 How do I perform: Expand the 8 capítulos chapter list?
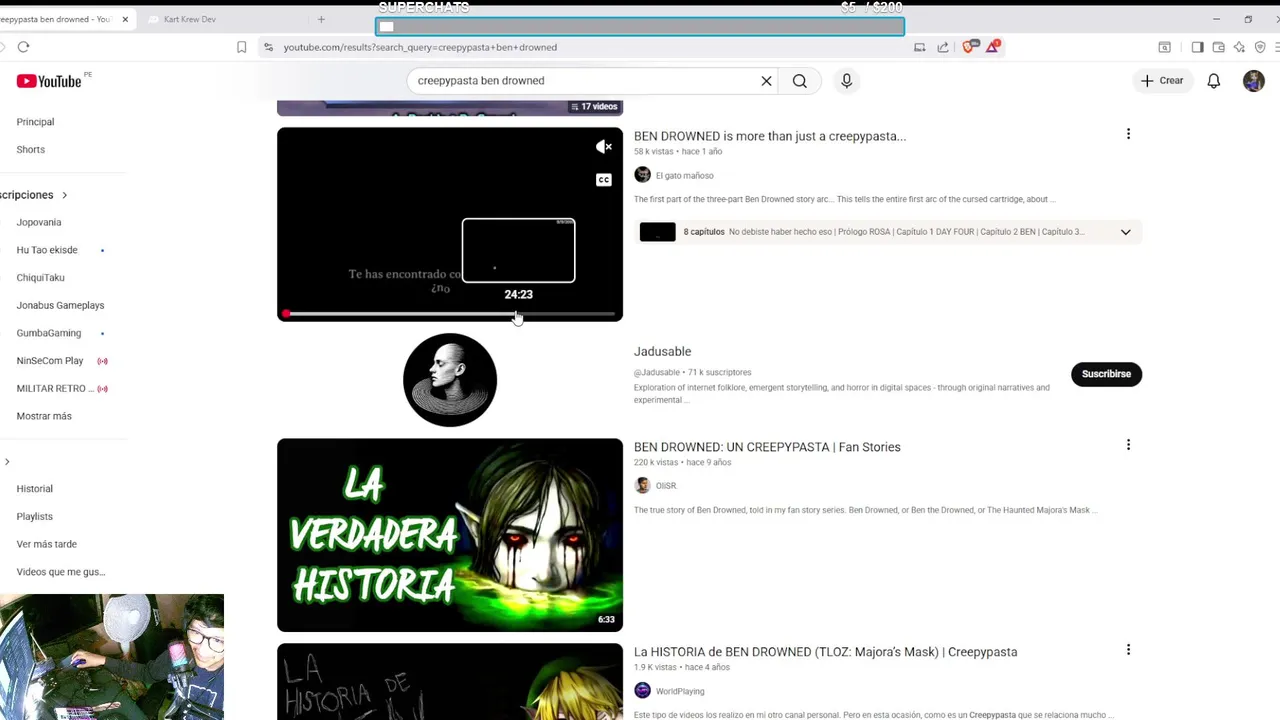1125,232
